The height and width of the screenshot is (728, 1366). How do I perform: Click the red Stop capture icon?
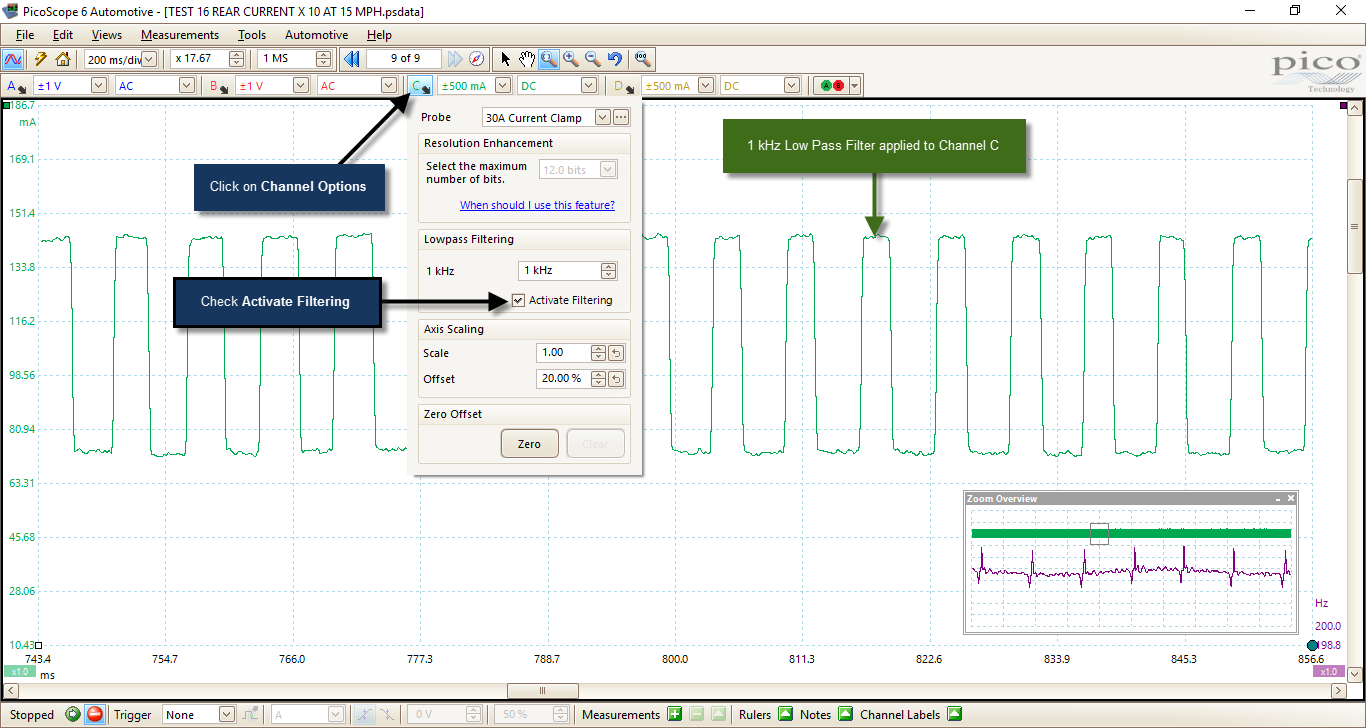click(94, 714)
